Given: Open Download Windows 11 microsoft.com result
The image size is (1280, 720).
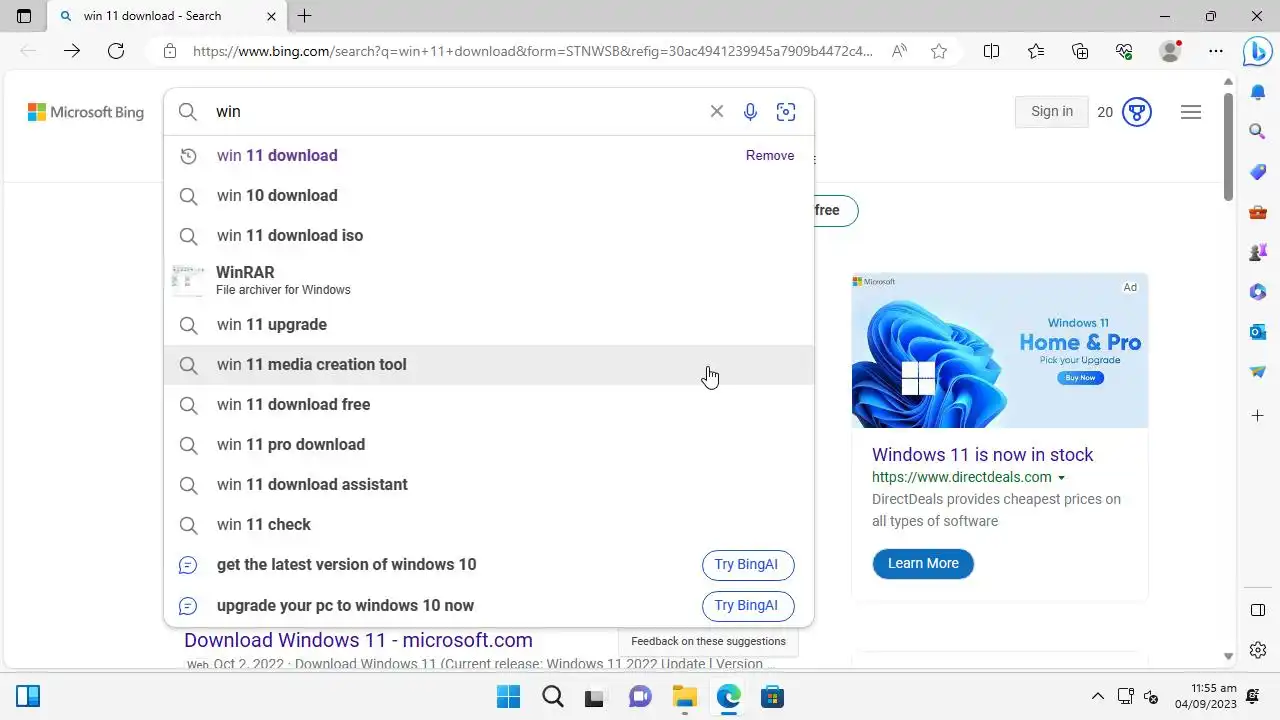Looking at the screenshot, I should click(358, 640).
